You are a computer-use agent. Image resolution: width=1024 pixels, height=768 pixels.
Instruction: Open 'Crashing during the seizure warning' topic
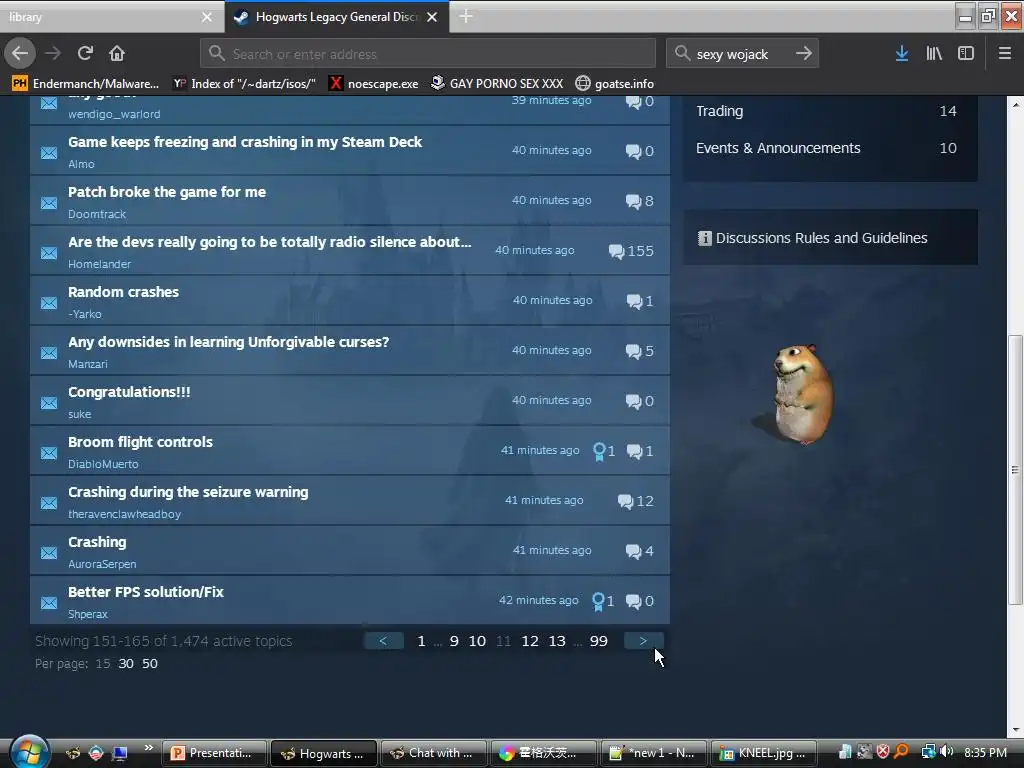[x=188, y=492]
